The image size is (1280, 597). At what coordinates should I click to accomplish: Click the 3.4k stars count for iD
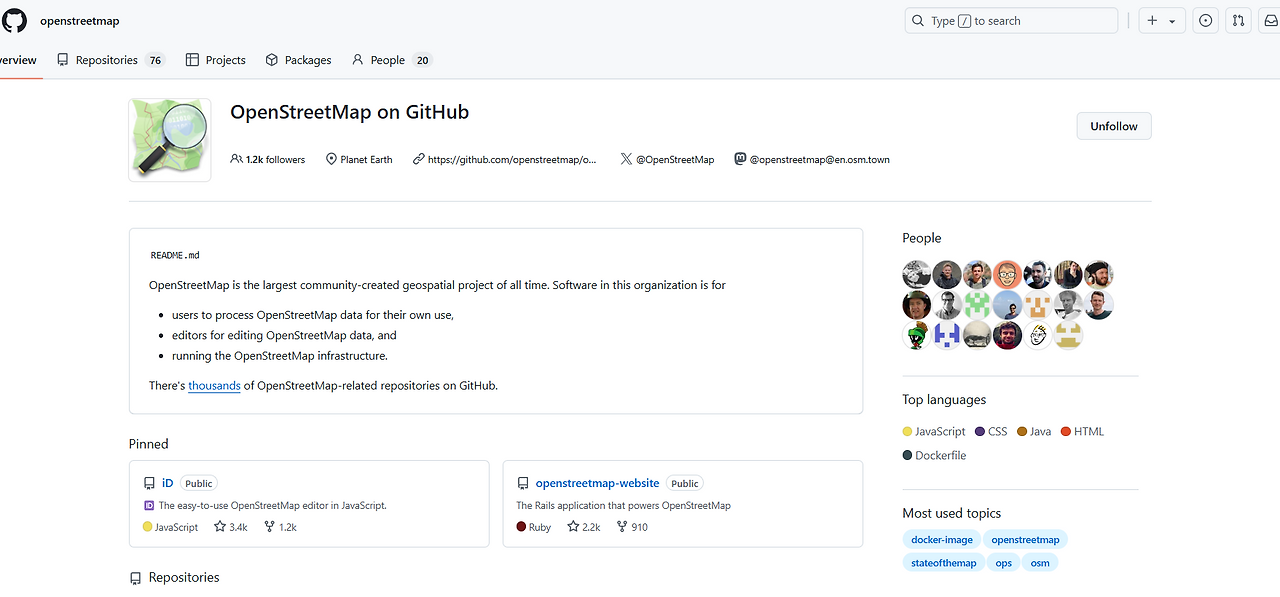pos(231,527)
